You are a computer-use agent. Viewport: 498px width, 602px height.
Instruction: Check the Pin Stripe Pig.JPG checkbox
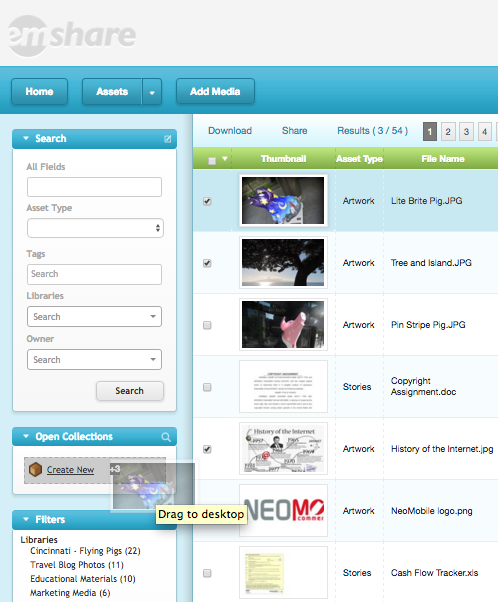pos(207,325)
